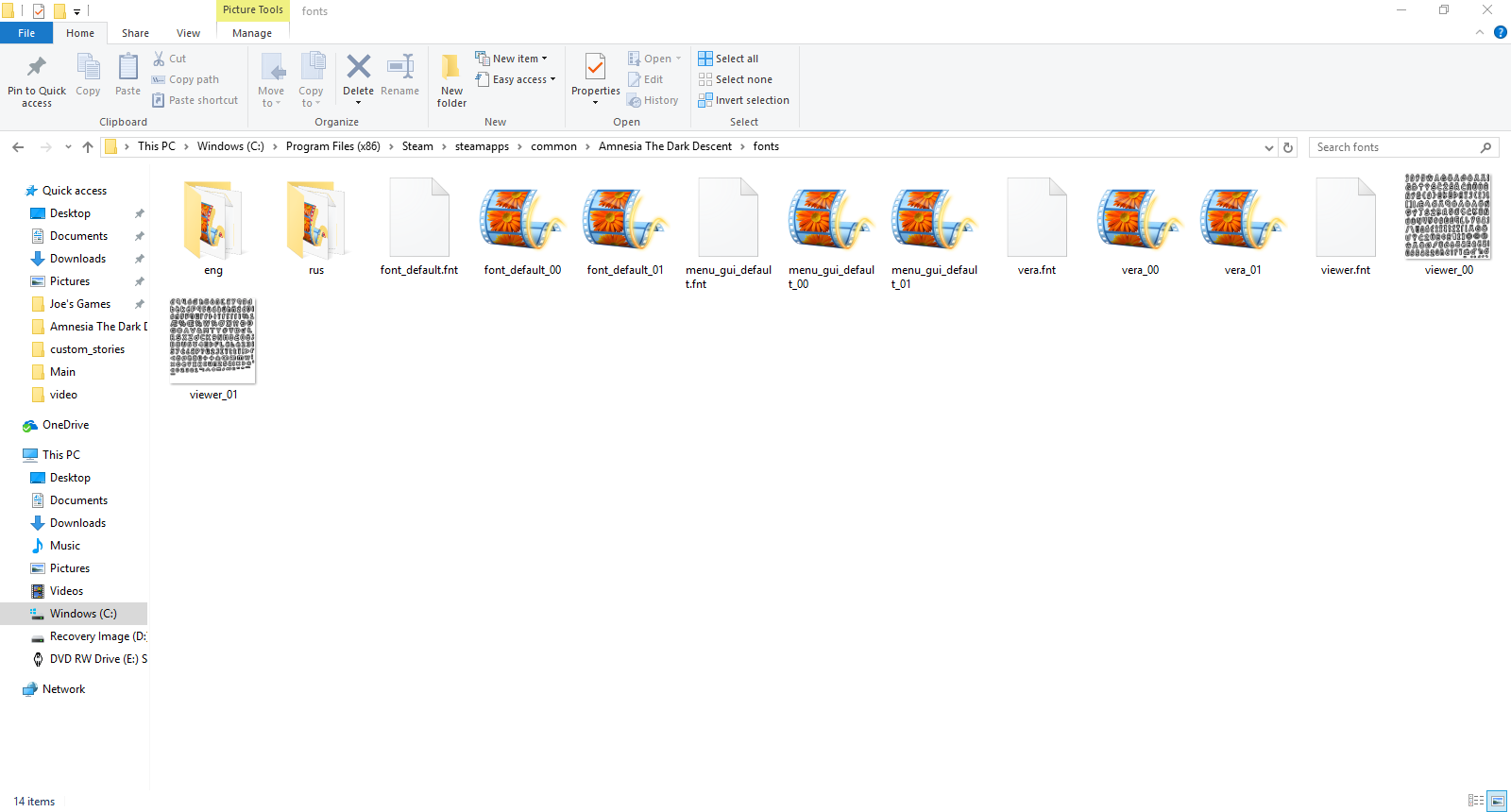
Task: Select custom_stories in the Quick access list
Action: tap(87, 349)
